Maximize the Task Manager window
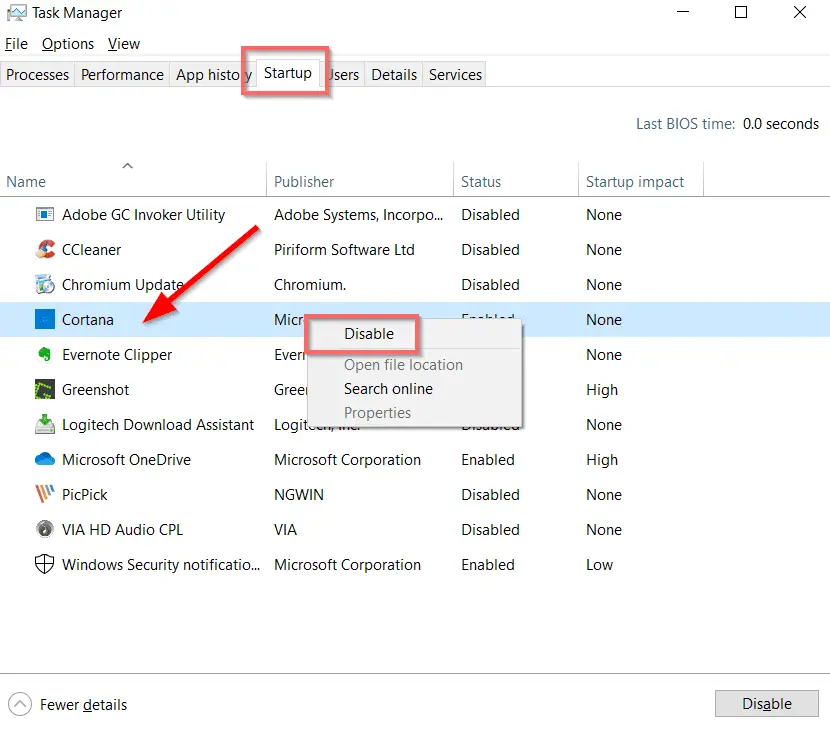The height and width of the screenshot is (734, 830). pos(741,12)
